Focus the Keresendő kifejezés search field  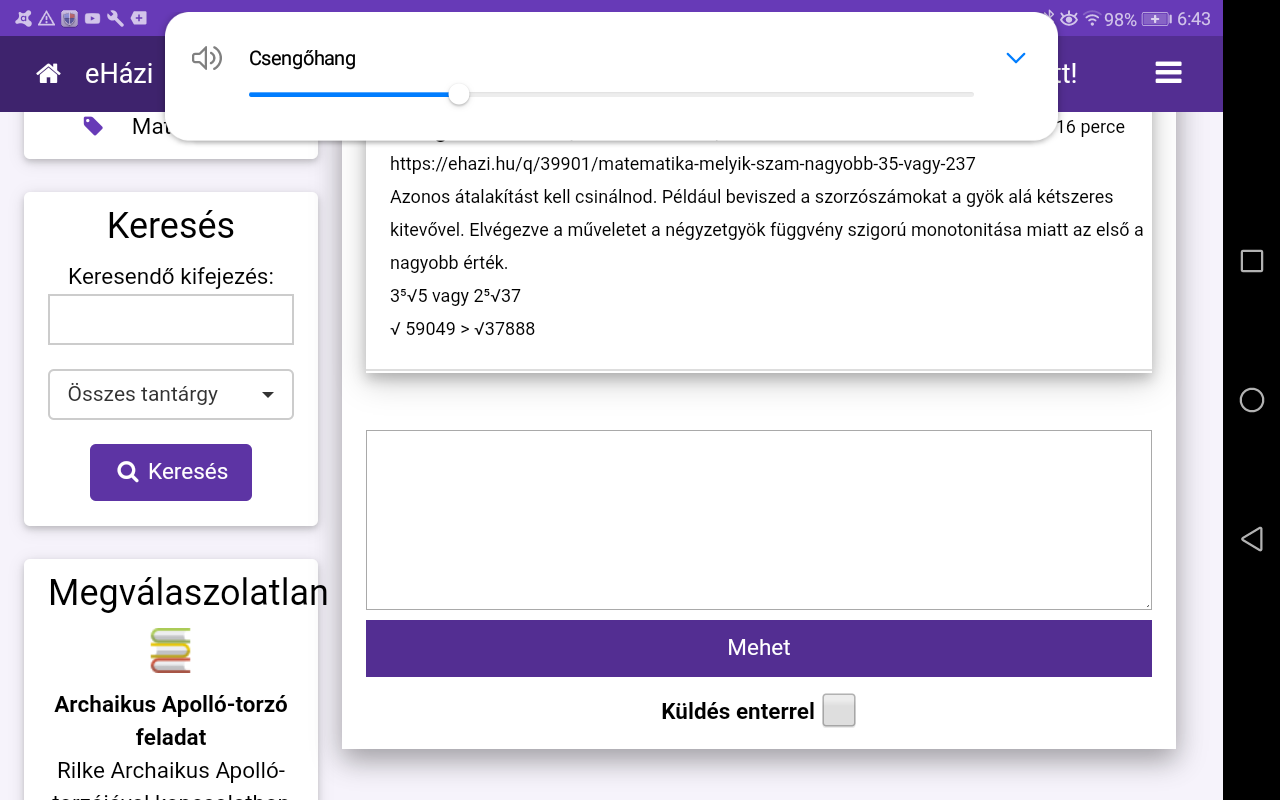pos(171,319)
